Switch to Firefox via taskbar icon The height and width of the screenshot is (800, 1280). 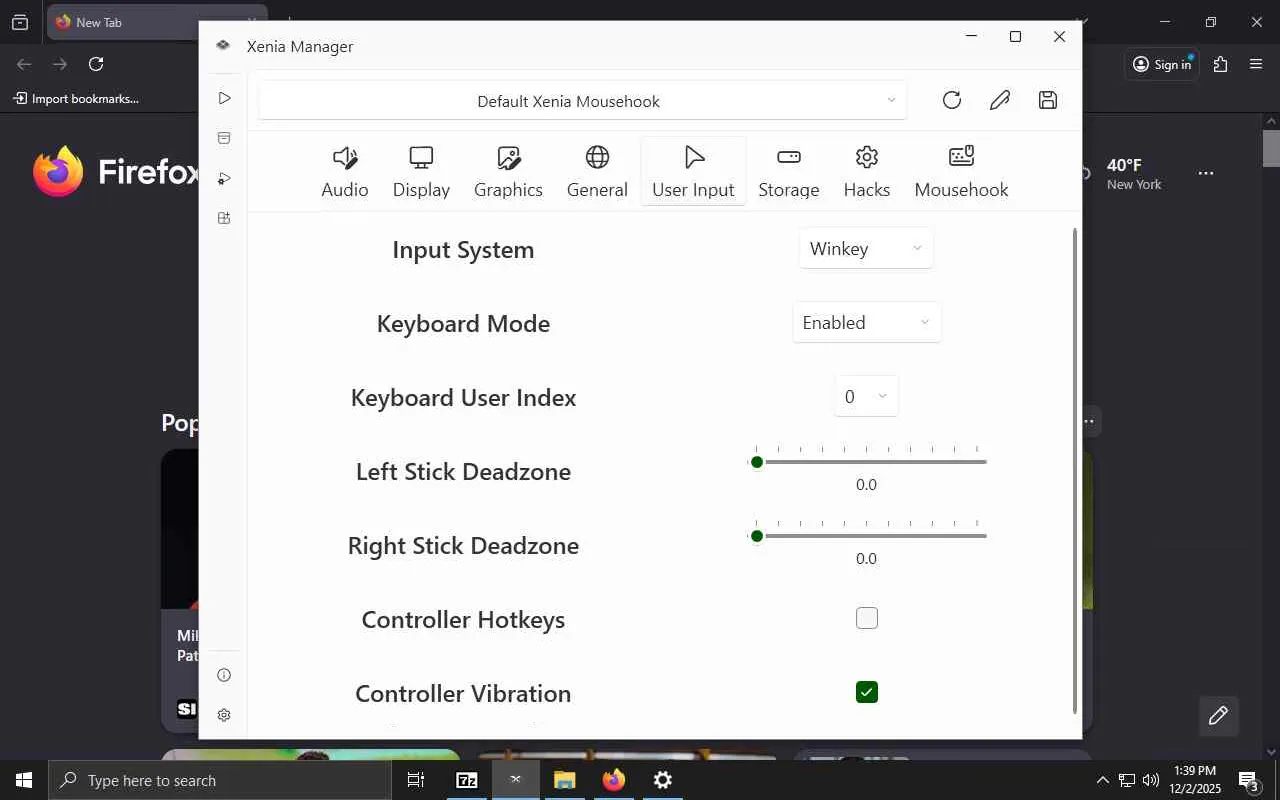coord(614,780)
